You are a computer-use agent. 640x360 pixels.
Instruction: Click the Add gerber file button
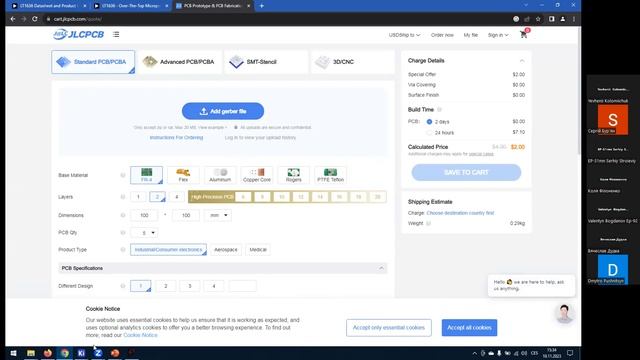pos(223,111)
